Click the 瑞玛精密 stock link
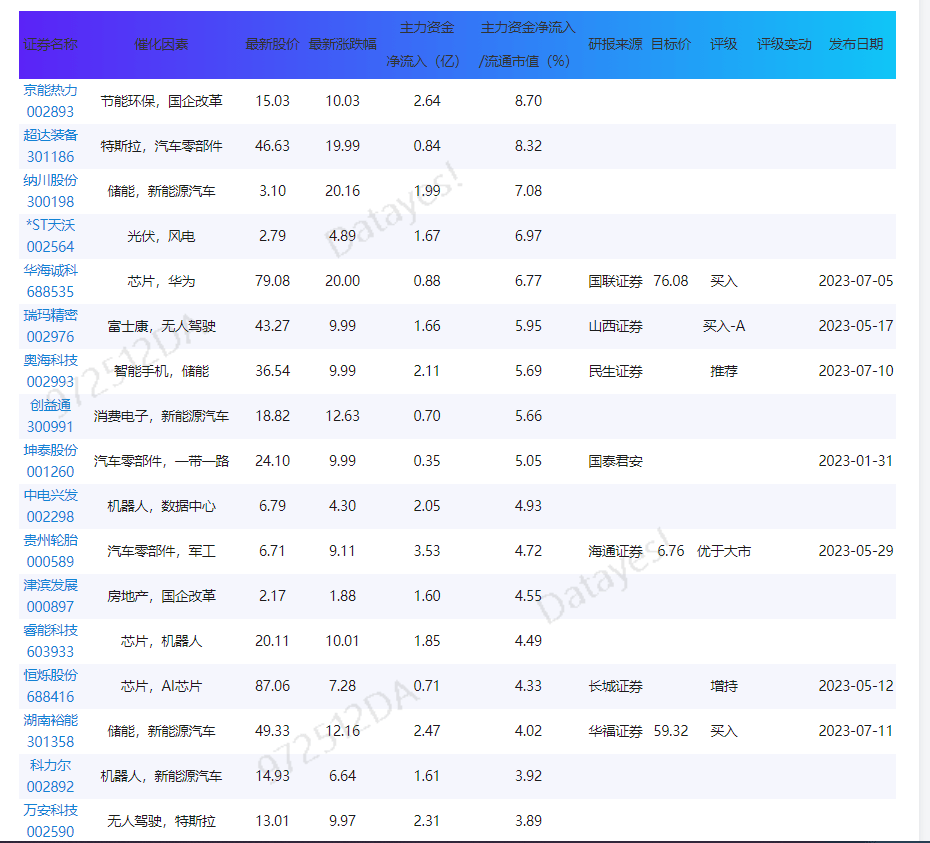 coord(50,315)
